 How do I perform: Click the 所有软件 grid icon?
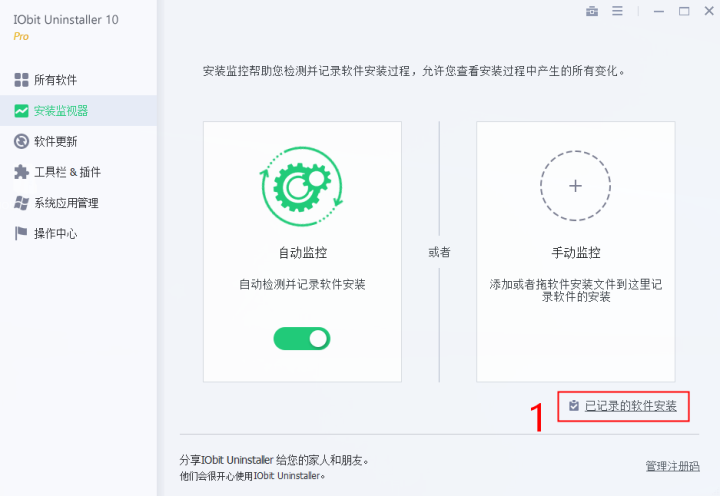tap(21, 79)
